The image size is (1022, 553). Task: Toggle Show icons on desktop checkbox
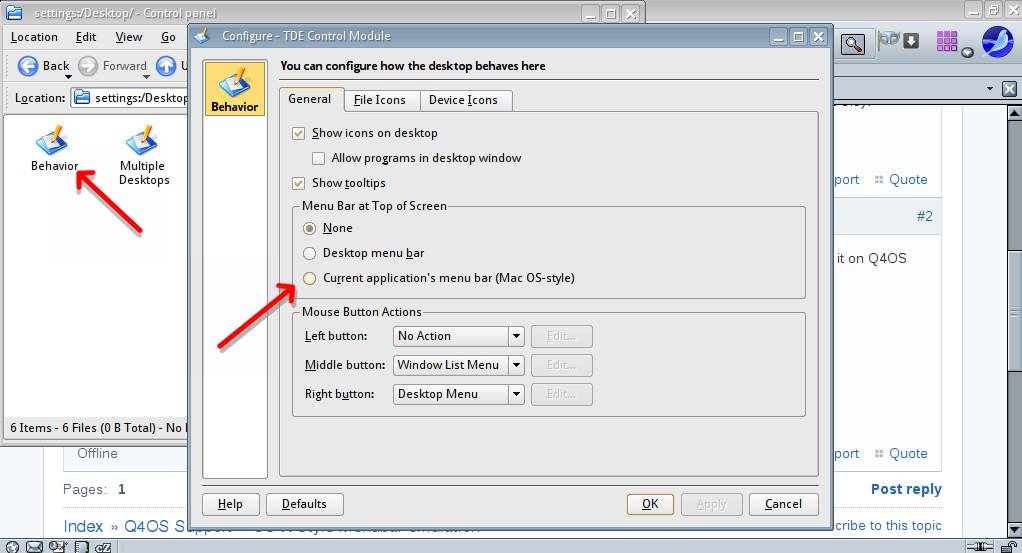[x=298, y=133]
